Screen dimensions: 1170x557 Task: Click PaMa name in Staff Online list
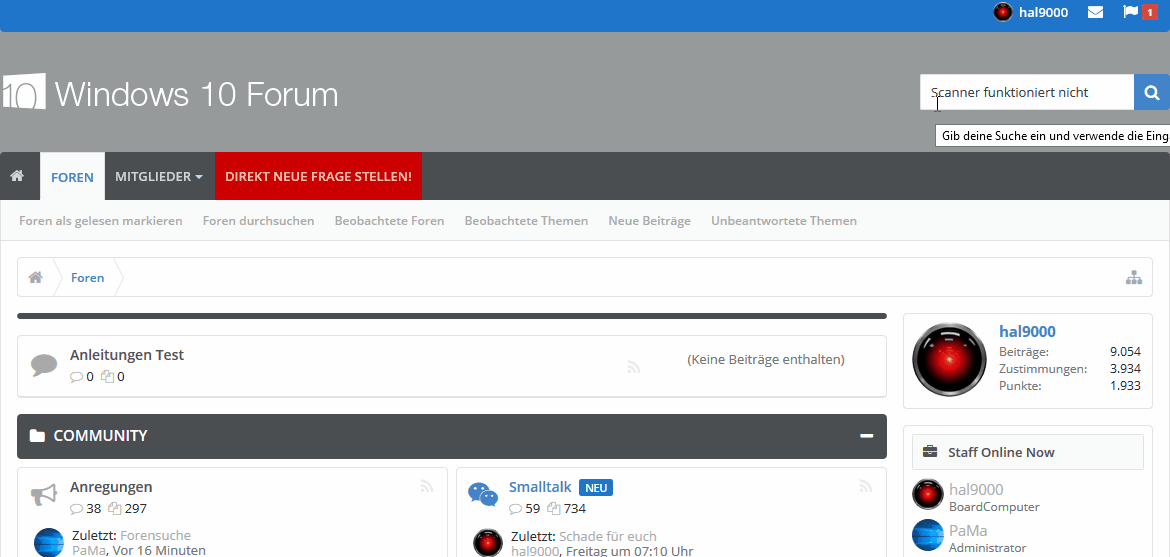tap(968, 531)
